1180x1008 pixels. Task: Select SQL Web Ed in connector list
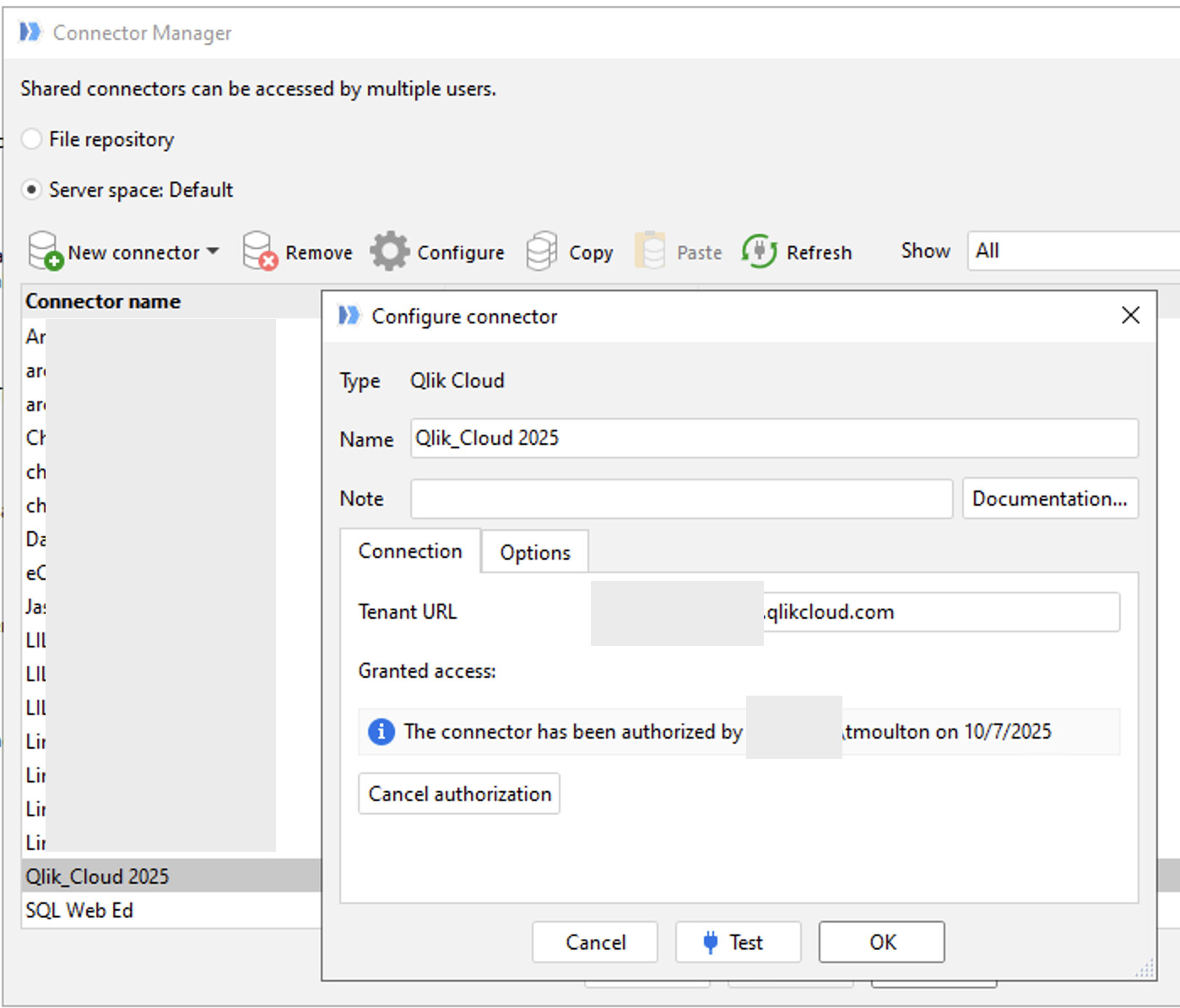pyautogui.click(x=79, y=911)
